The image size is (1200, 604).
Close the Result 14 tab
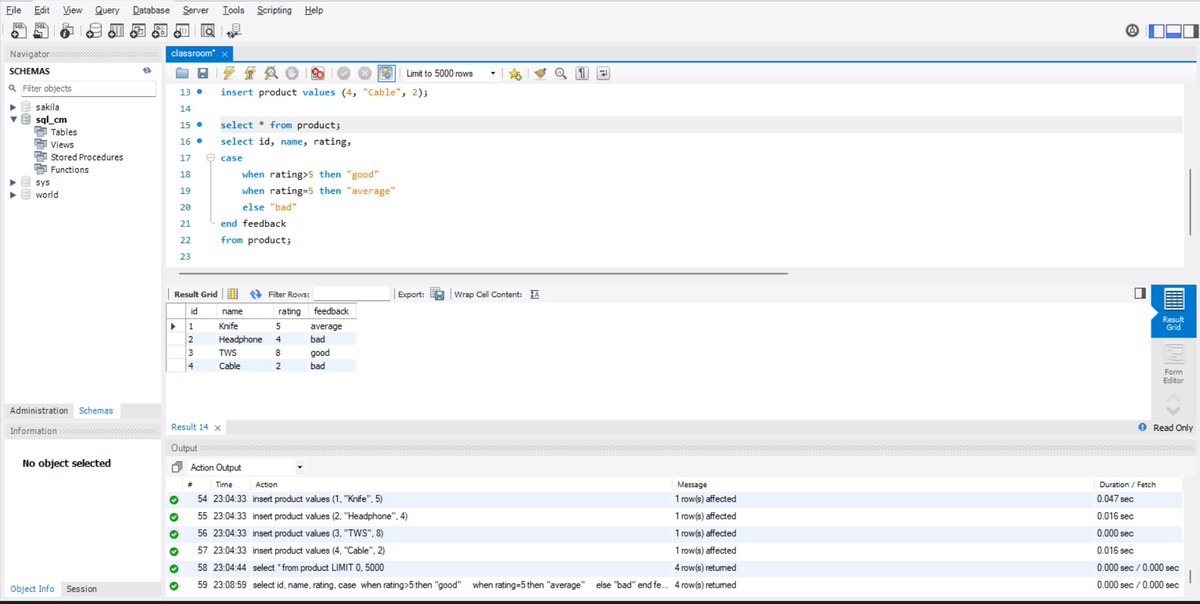(218, 427)
